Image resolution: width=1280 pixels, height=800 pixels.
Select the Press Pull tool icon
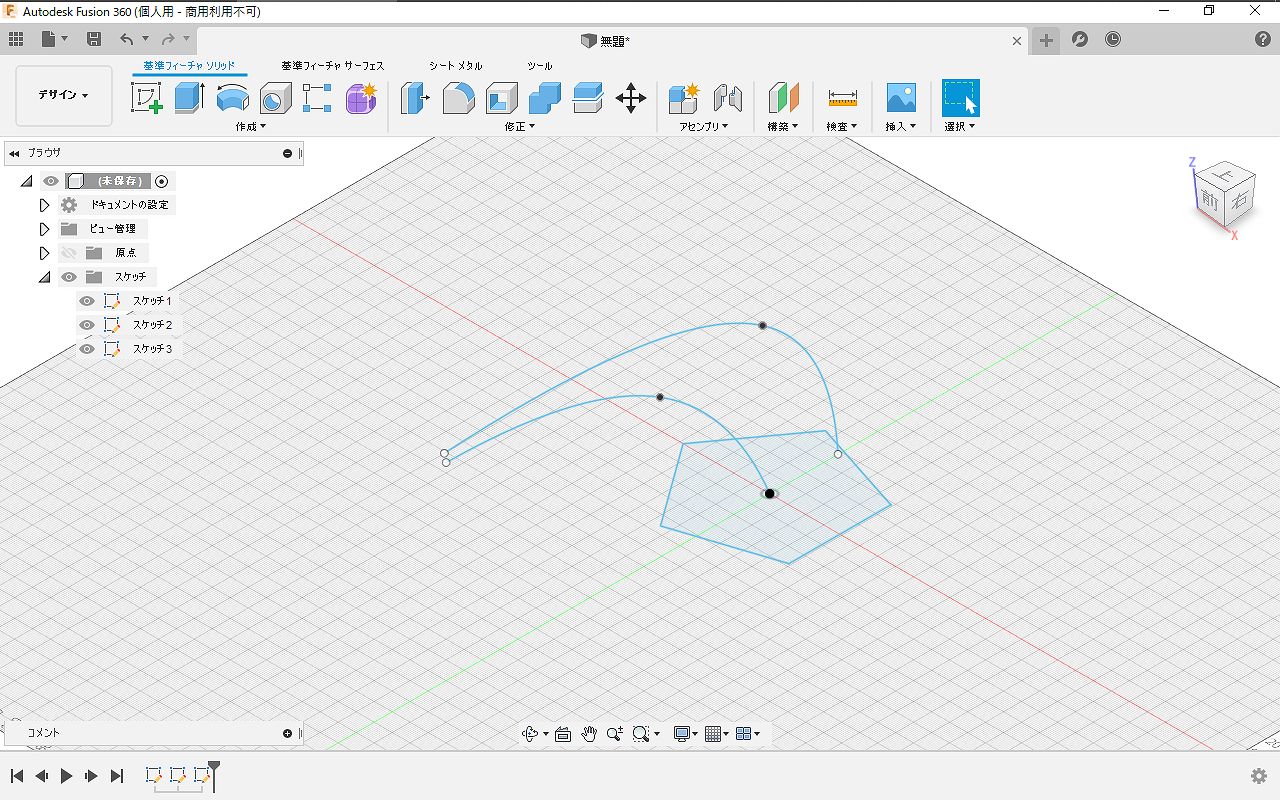(x=415, y=98)
